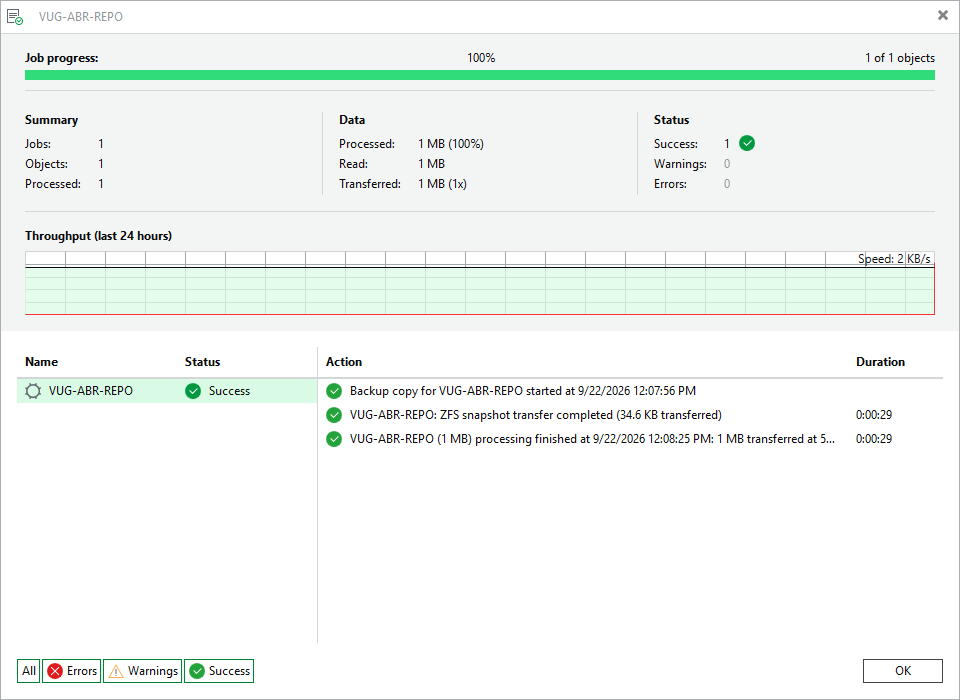This screenshot has height=700, width=960.
Task: Close the VUG-ABR-REPO dialog window
Action: coord(943,15)
